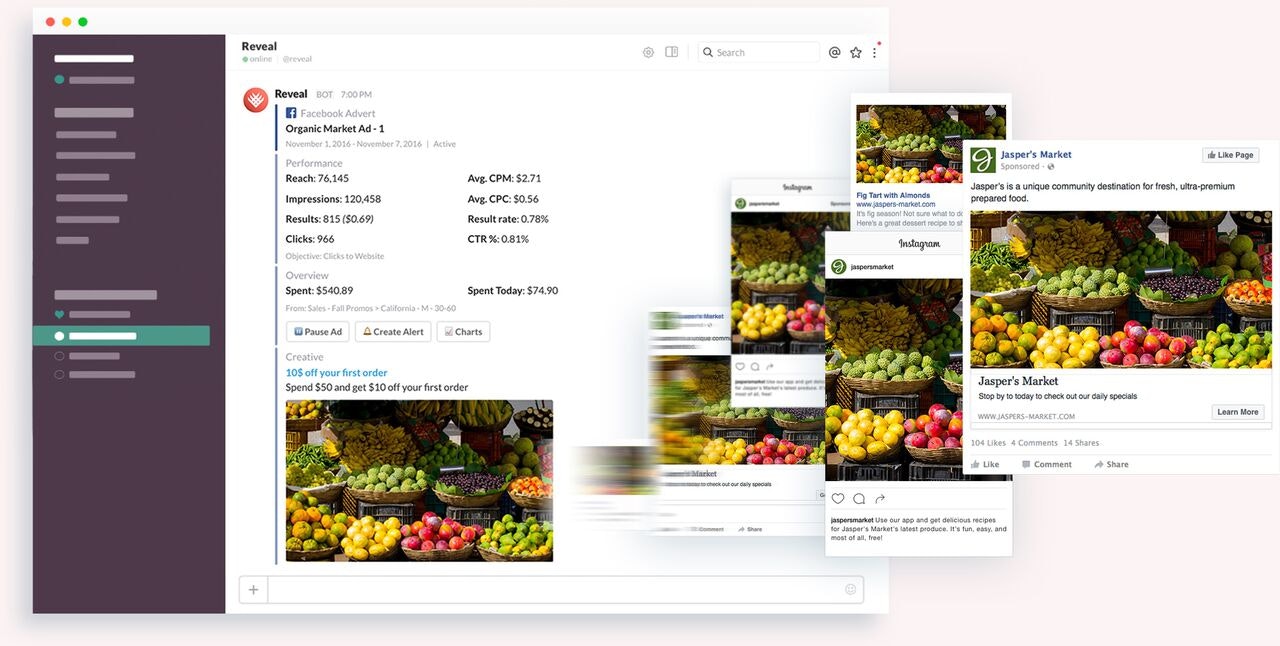
Task: Open the Jasper's Market page name link
Action: coord(1036,154)
